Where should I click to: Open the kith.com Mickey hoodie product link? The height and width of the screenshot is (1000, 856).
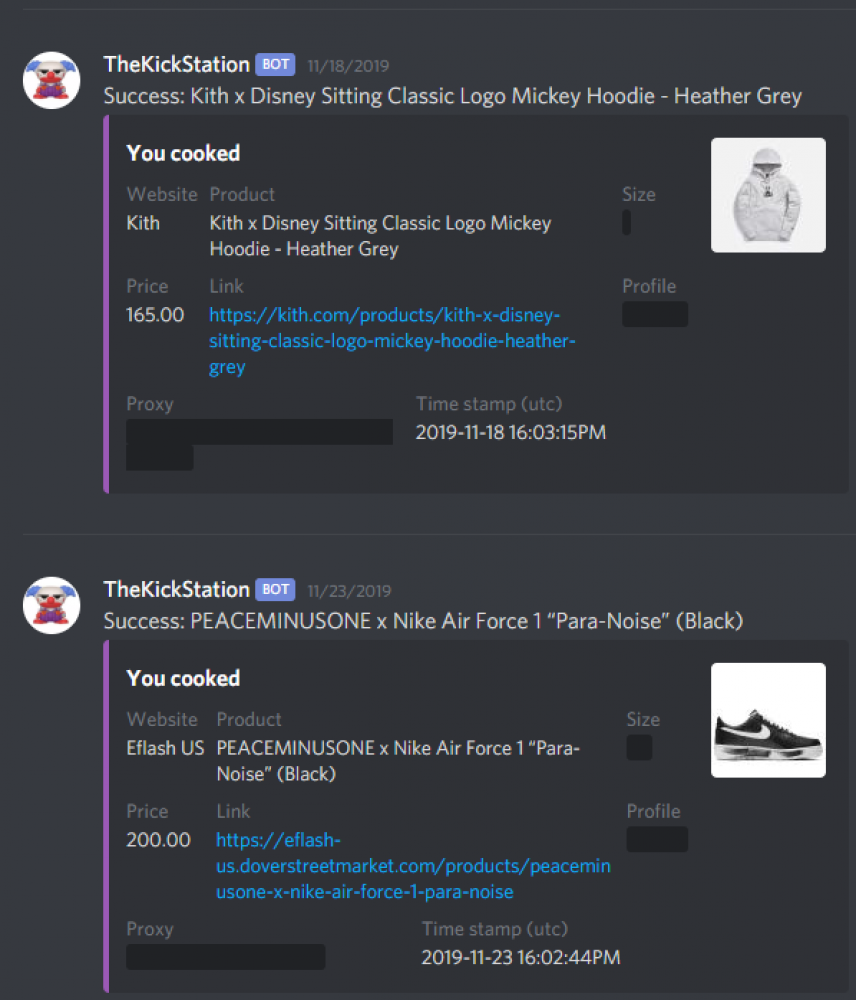[x=392, y=341]
